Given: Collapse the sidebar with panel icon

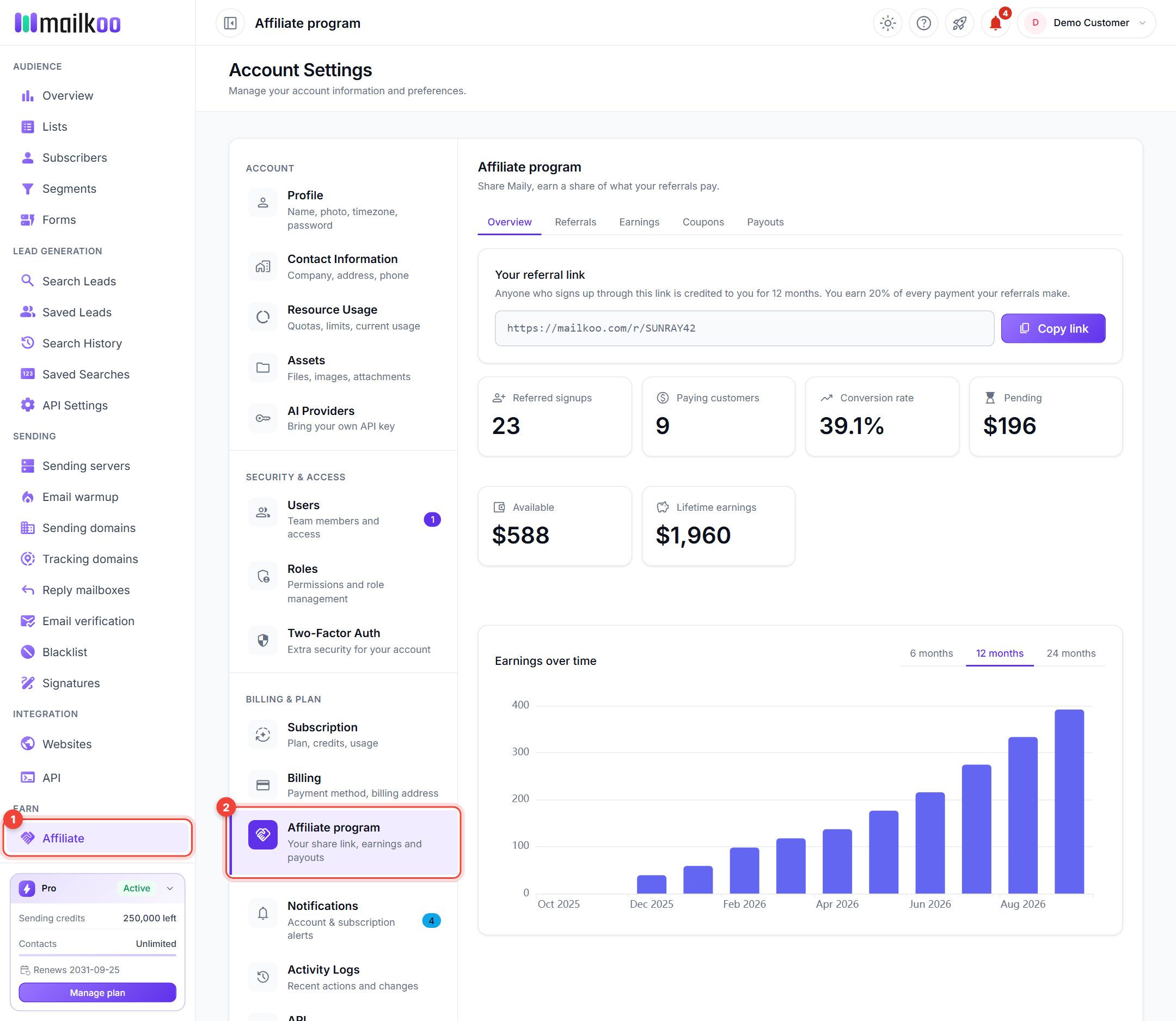Looking at the screenshot, I should (230, 23).
